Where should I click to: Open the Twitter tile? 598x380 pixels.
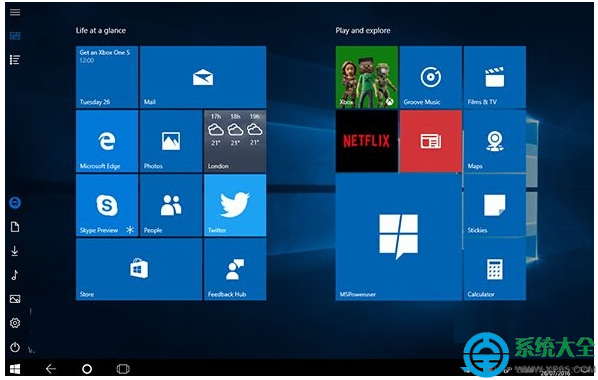point(235,205)
